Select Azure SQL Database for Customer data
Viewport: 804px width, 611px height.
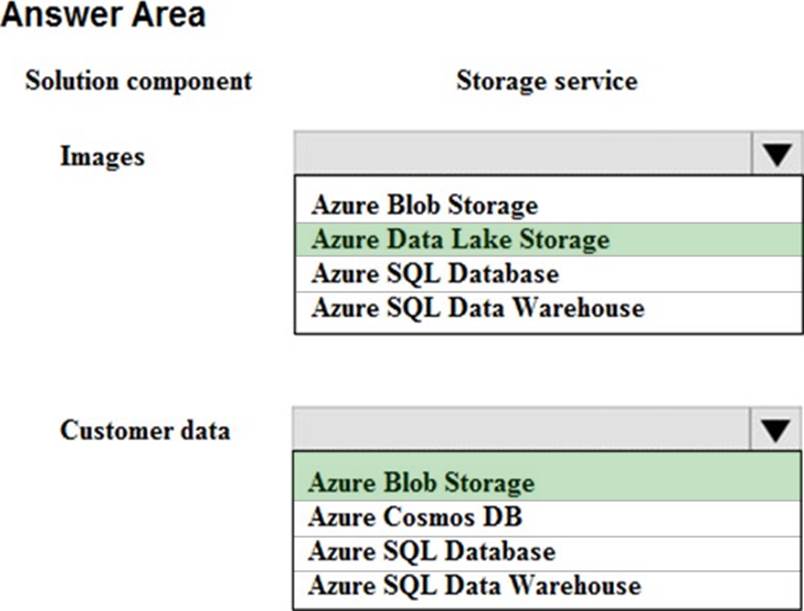431,551
